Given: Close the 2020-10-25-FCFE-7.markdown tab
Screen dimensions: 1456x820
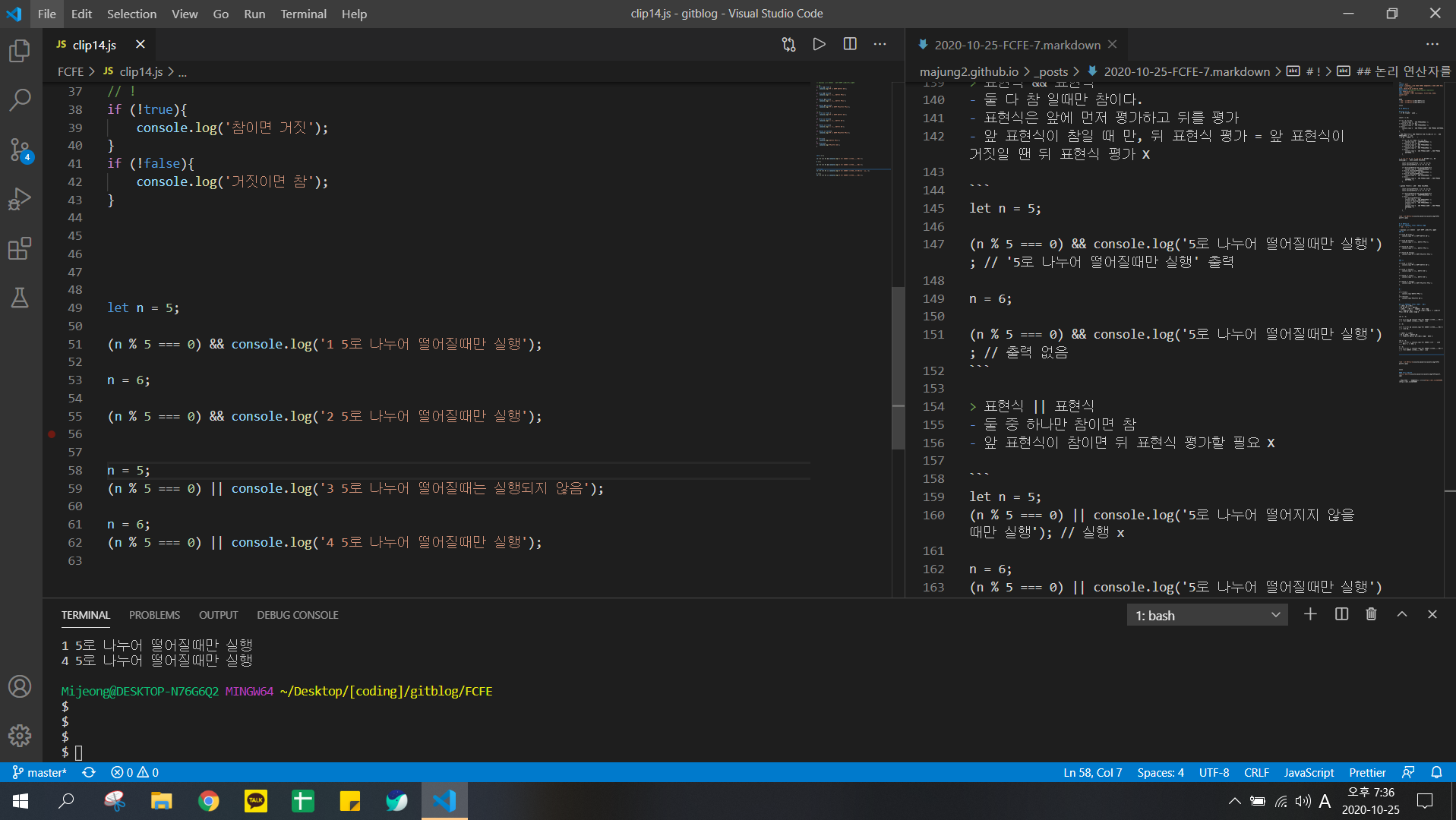Looking at the screenshot, I should (1113, 45).
